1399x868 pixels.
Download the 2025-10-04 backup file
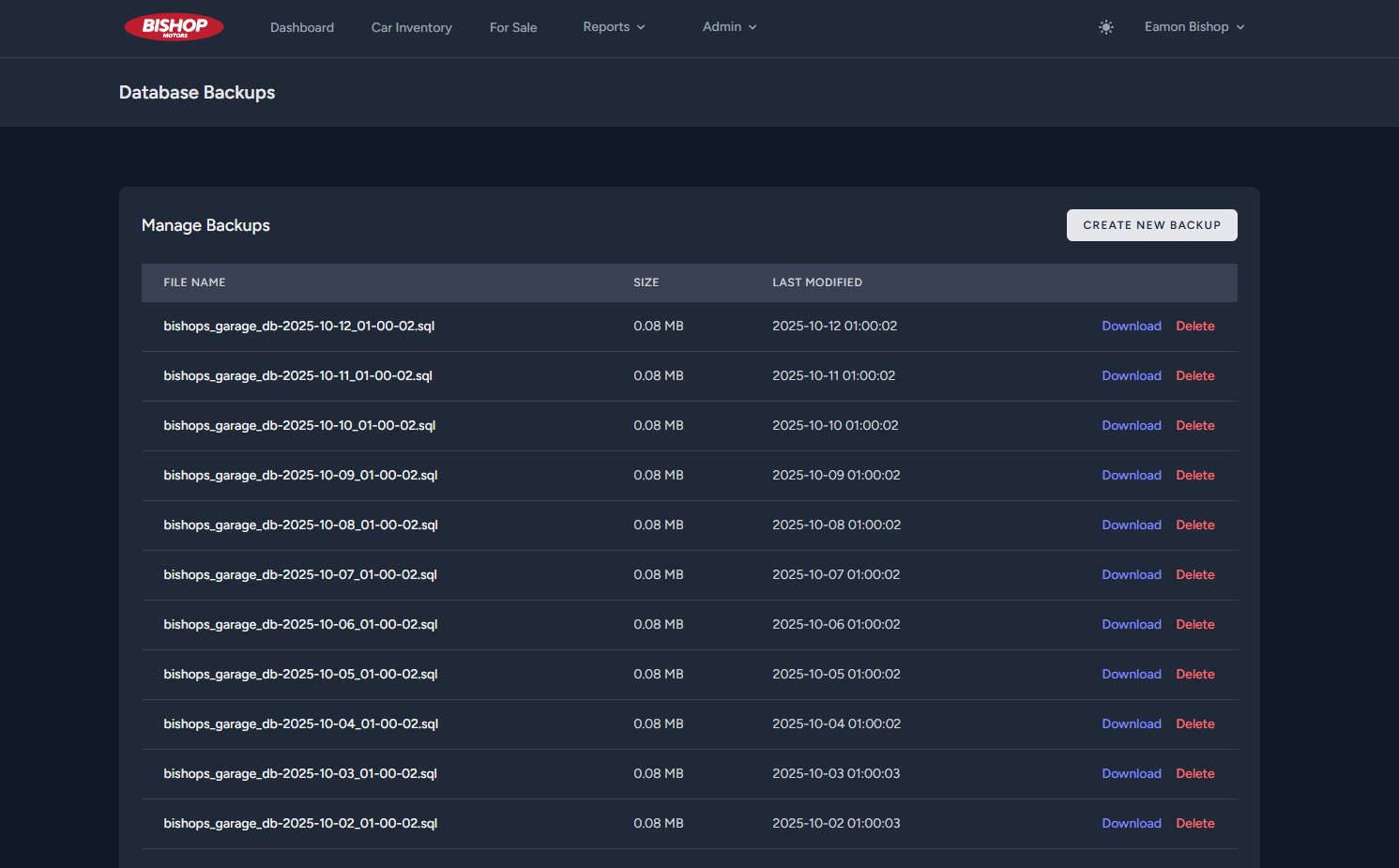1132,723
